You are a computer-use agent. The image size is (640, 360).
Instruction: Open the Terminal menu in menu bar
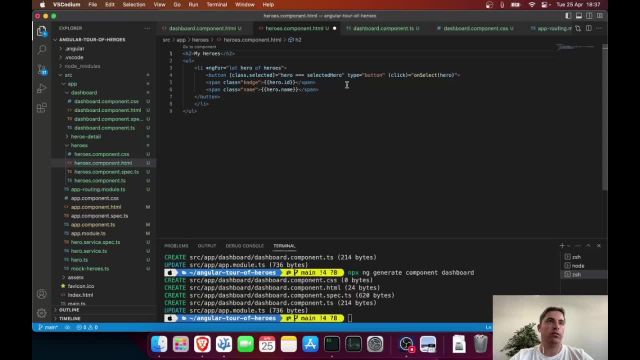pyautogui.click(x=217, y=4)
